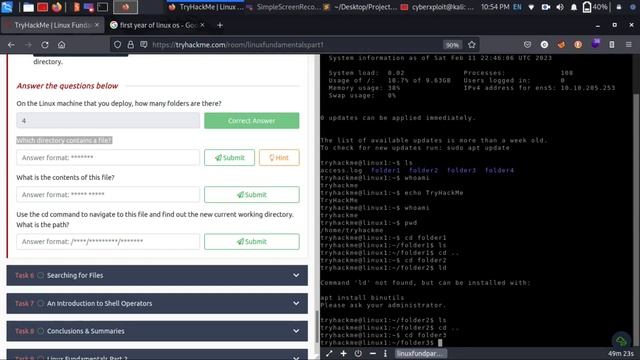Click the screen recording camera tray icon

[x=546, y=7]
